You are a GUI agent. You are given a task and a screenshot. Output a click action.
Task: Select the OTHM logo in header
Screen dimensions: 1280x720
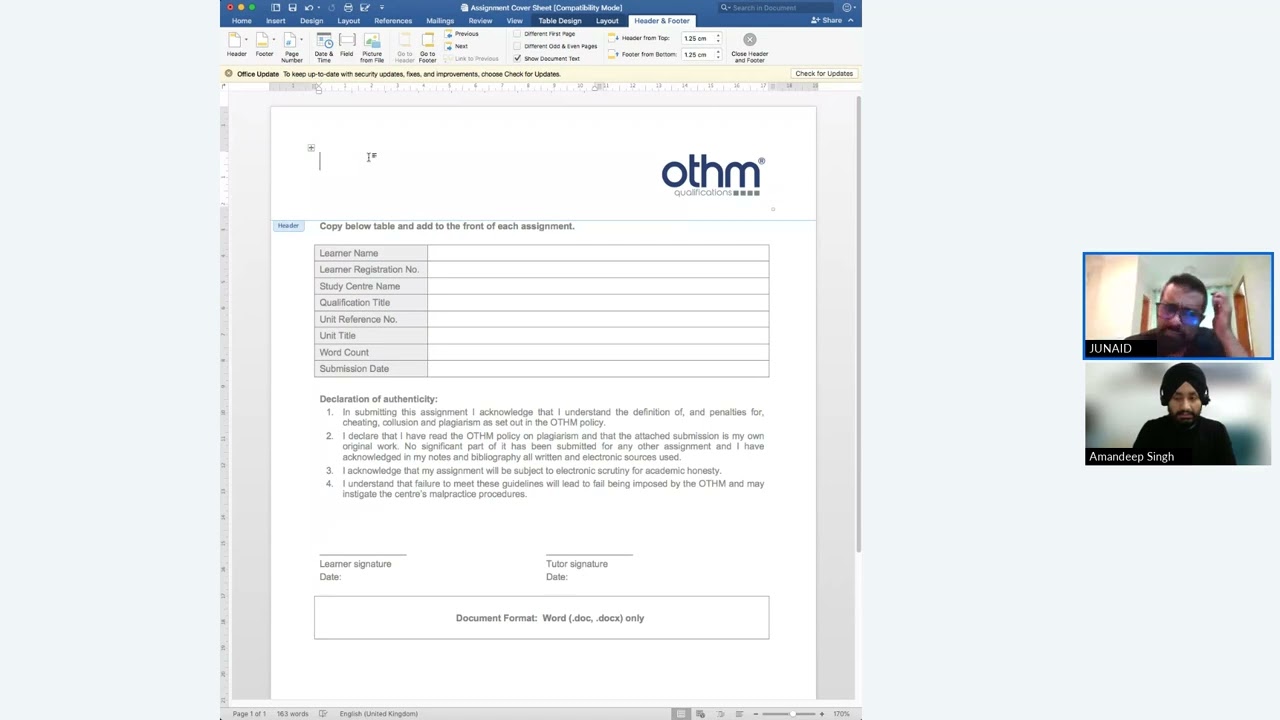(x=713, y=176)
